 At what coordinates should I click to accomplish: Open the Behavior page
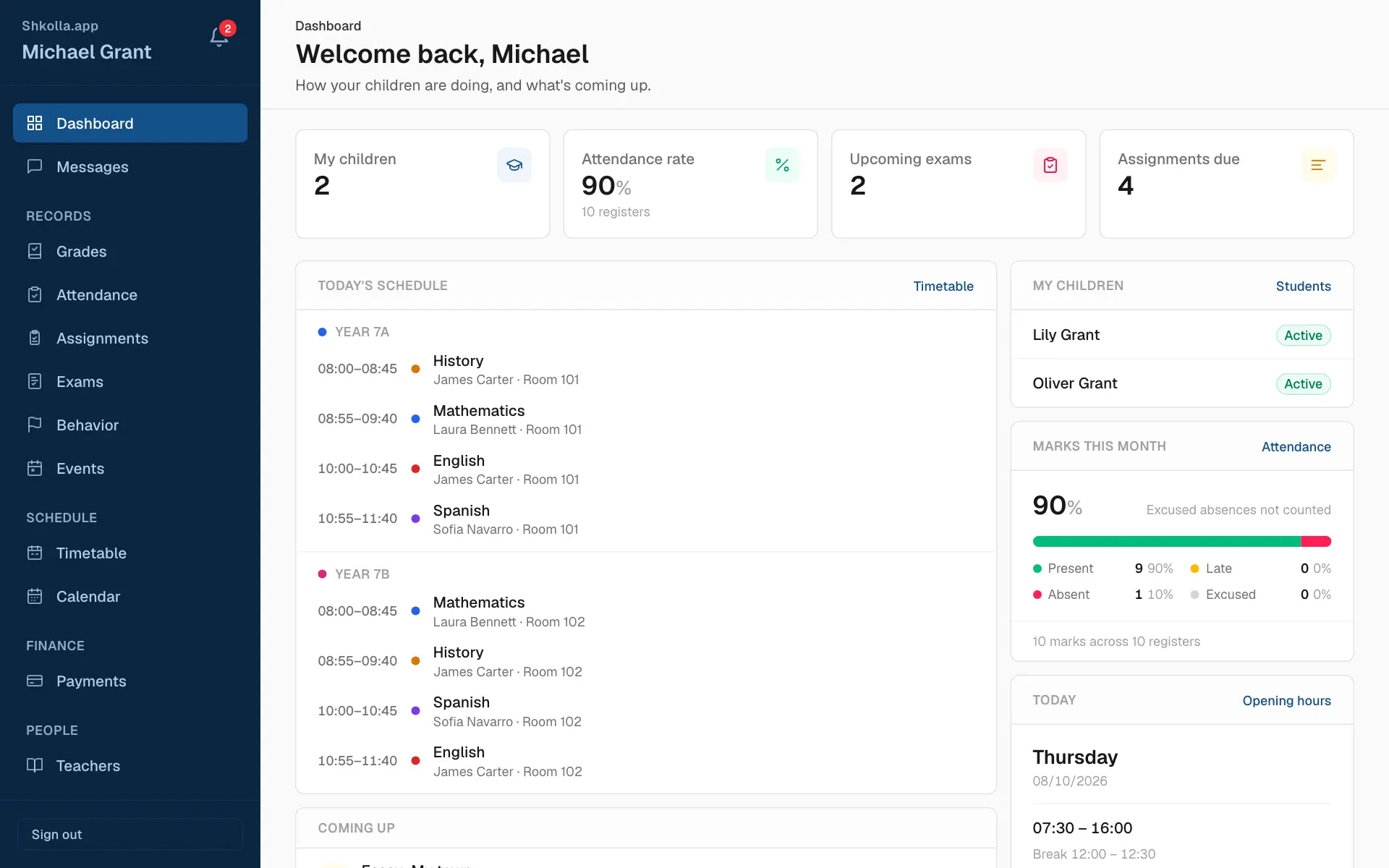tap(130, 425)
